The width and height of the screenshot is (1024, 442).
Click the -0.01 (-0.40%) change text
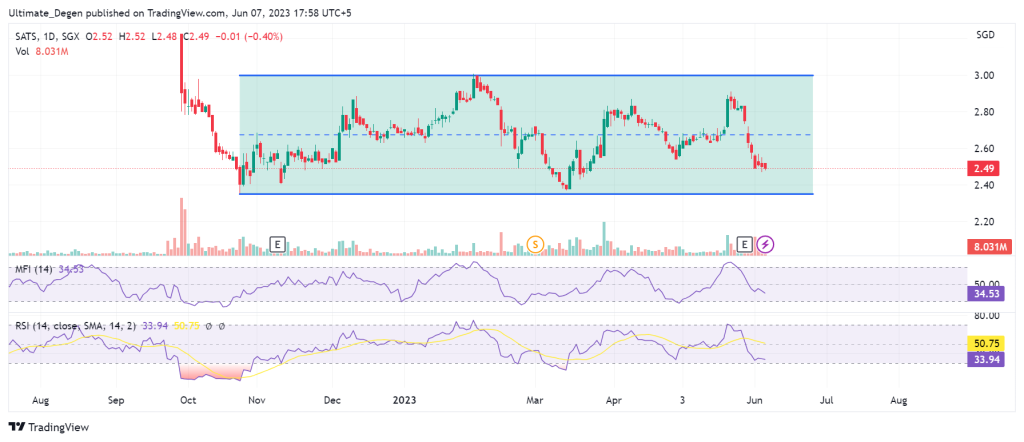click(250, 37)
